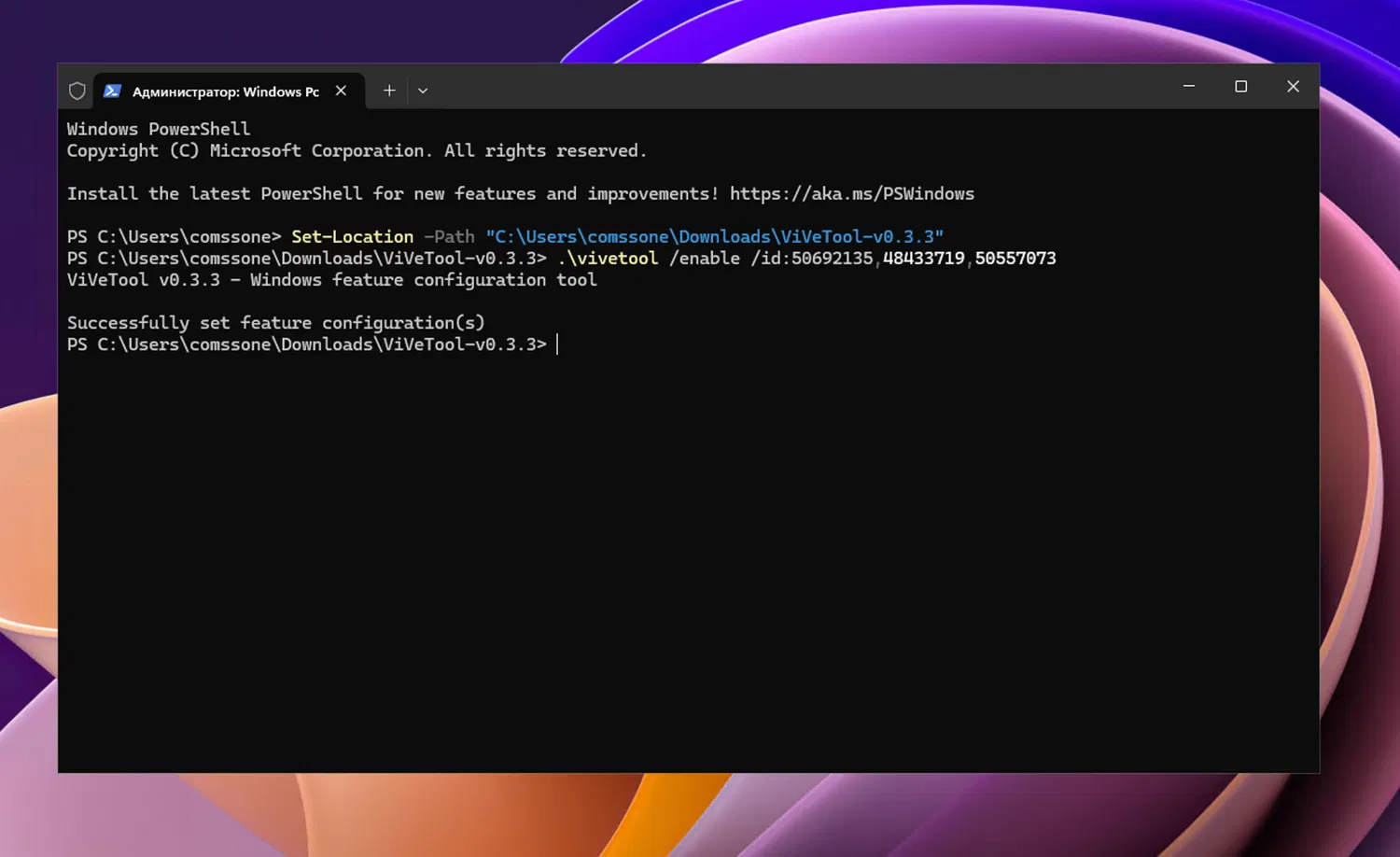Select the Администратор: Windows PowerShell tab
Viewport: 1400px width, 857px height.
click(230, 91)
